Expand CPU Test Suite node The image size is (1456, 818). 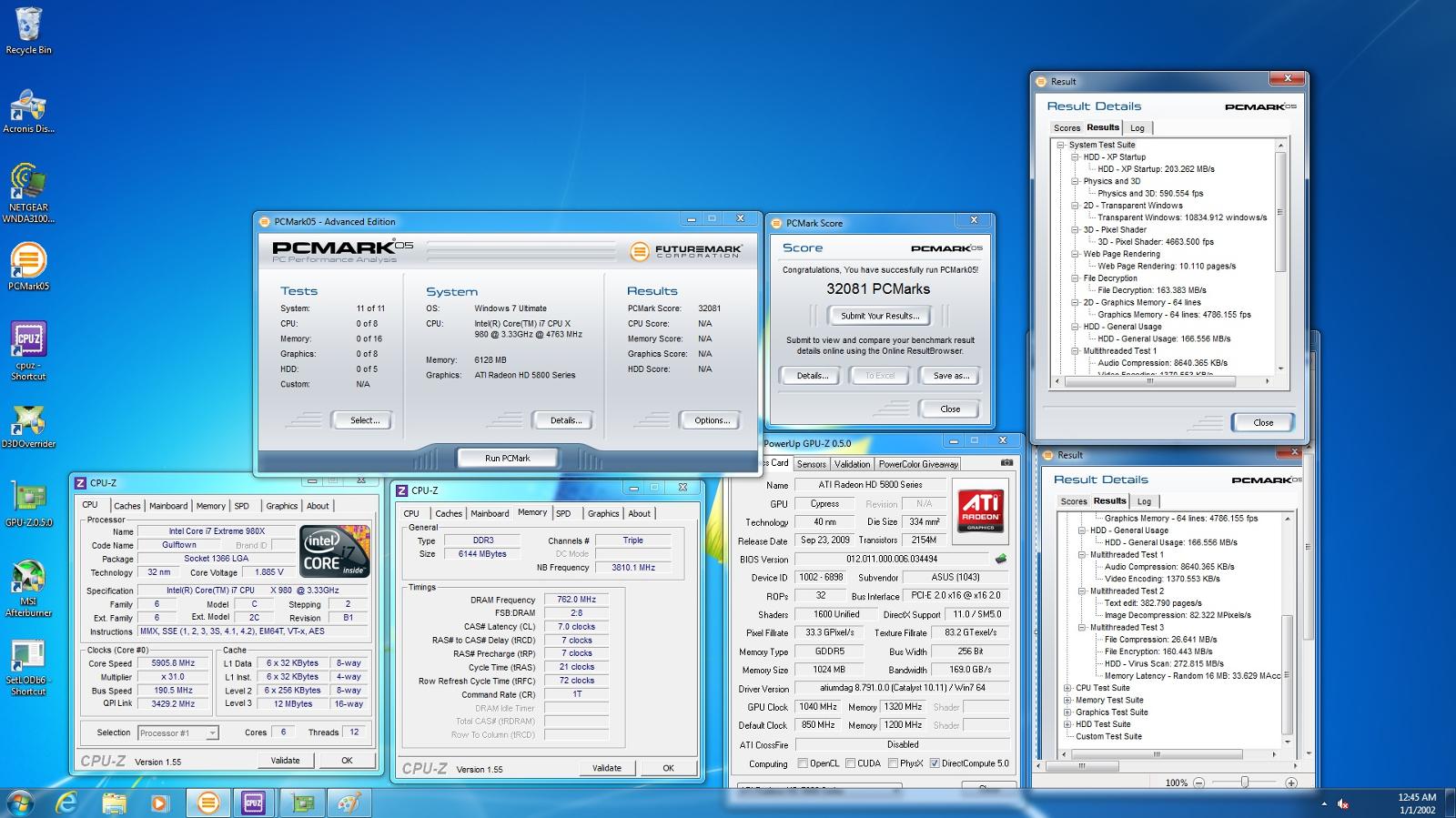click(x=1067, y=688)
